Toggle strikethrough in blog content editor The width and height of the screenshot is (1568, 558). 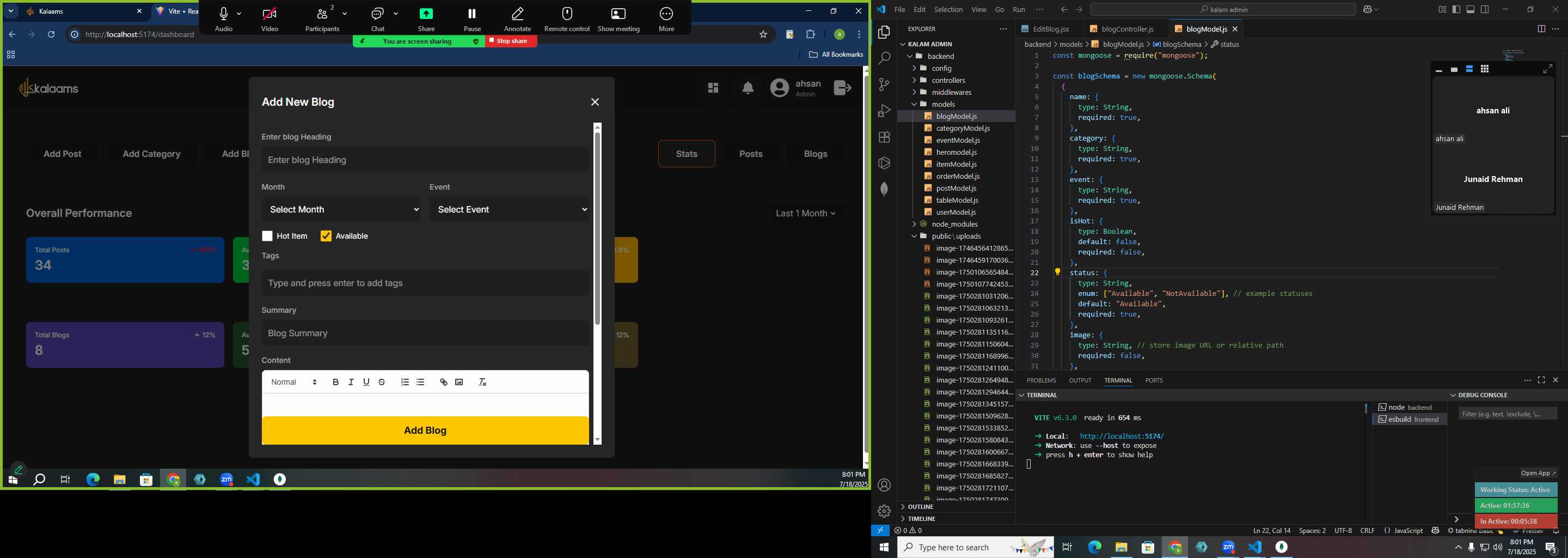[382, 382]
